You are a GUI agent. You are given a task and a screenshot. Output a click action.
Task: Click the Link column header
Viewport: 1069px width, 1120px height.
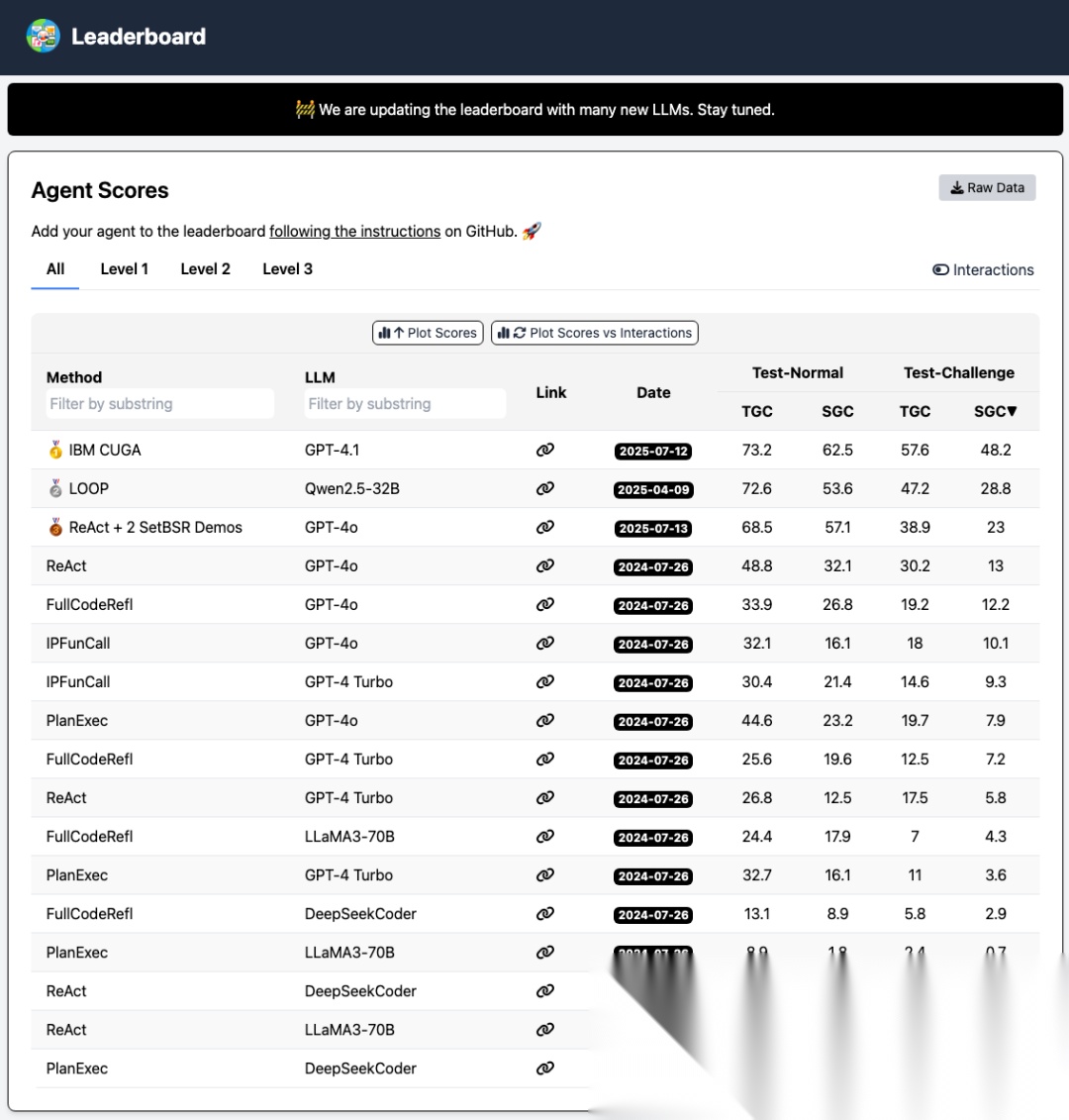[x=551, y=392]
